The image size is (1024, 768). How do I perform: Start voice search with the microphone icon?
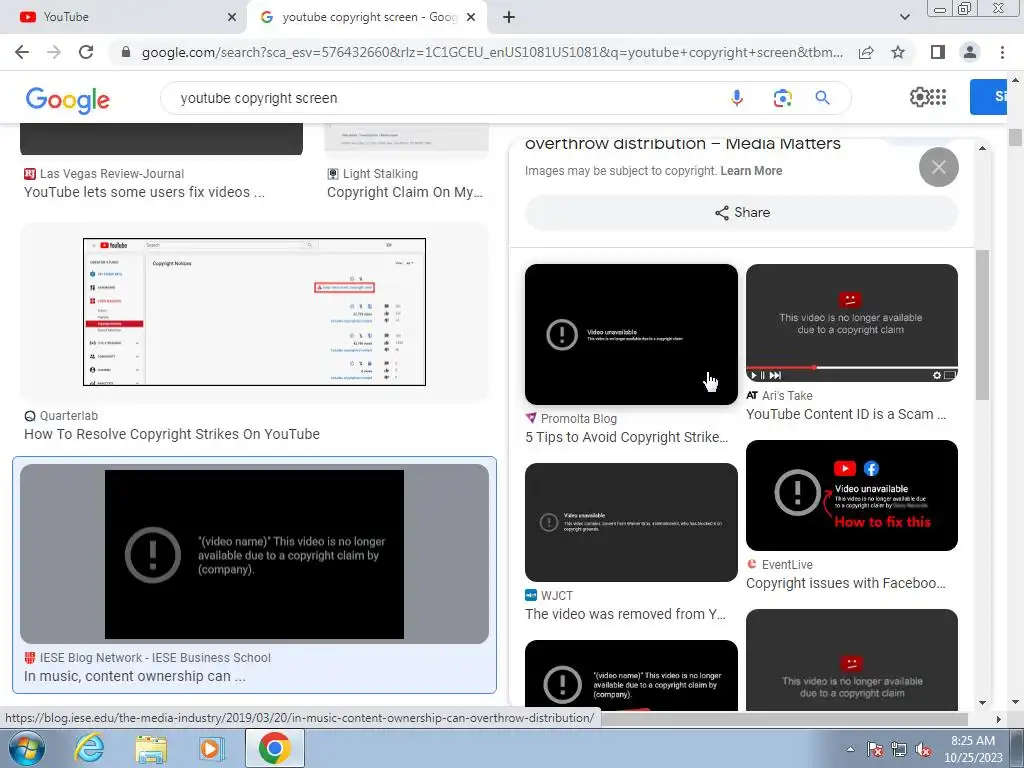[x=737, y=98]
